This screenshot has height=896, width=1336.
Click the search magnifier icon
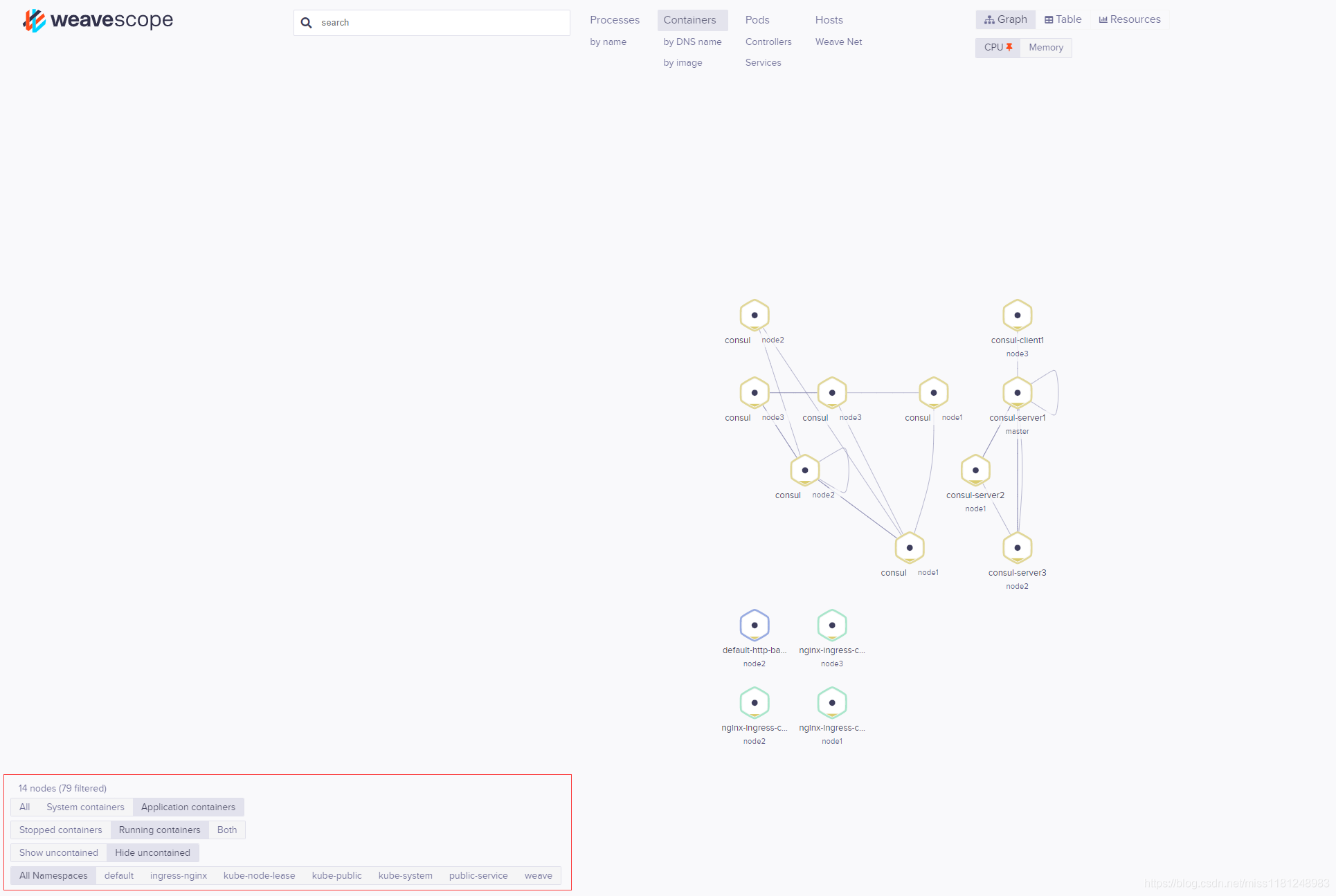(306, 23)
